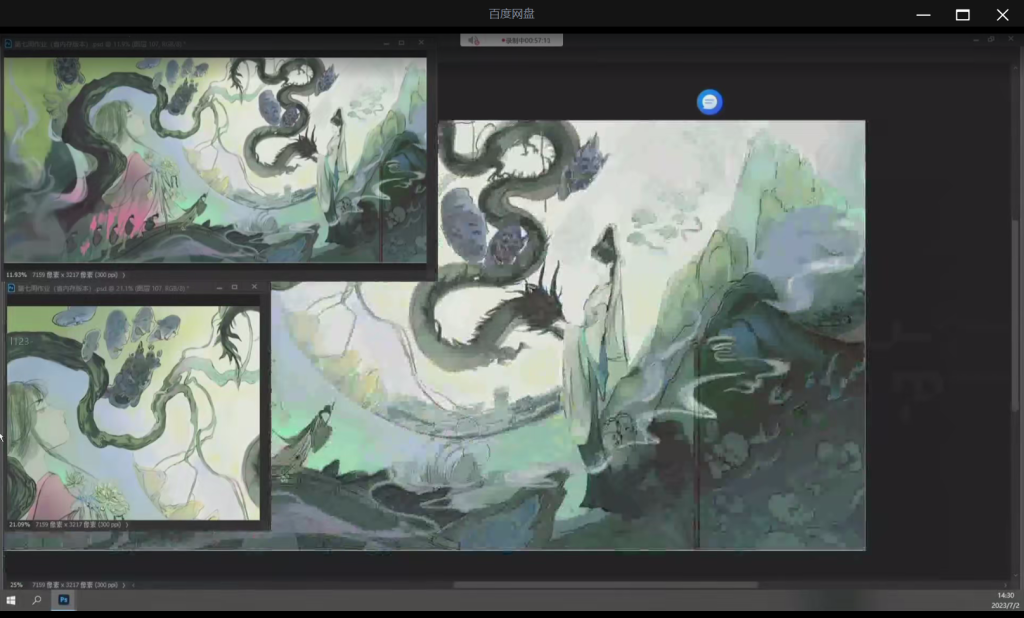Maximize the 11.93% zoom document window
This screenshot has width=1024, height=618.
[402, 43]
